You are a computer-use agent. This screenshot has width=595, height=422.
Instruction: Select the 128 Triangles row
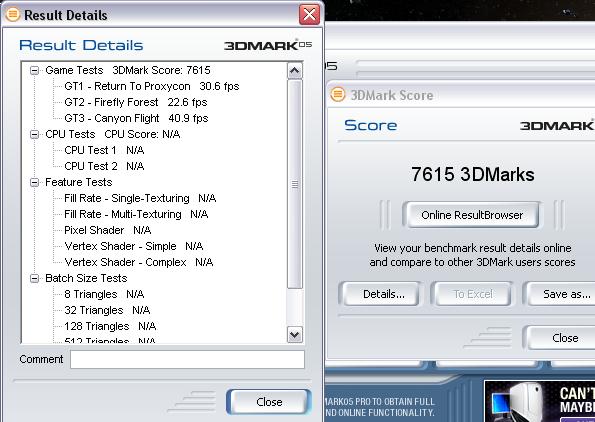click(x=110, y=326)
